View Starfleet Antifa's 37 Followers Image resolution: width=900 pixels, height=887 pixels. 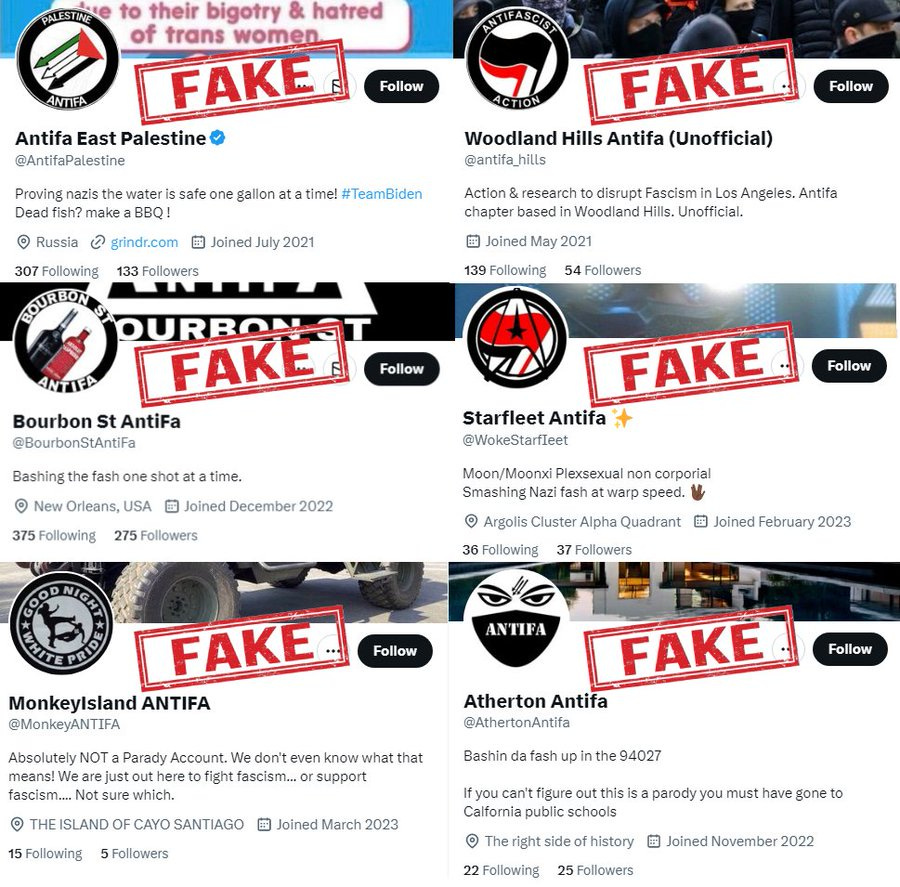pyautogui.click(x=594, y=550)
